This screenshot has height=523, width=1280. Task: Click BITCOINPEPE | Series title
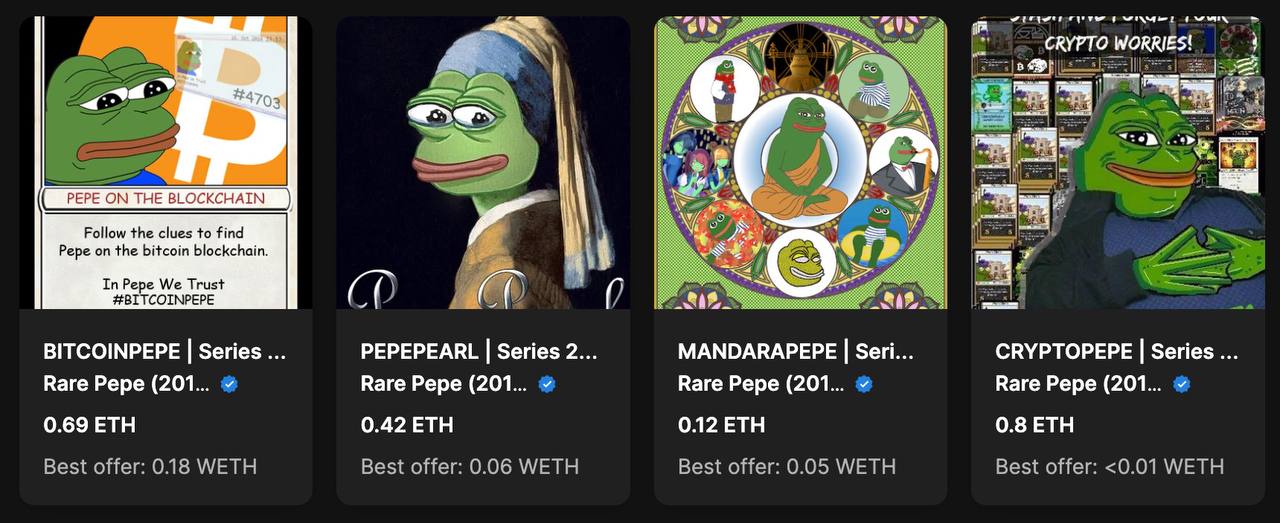tap(166, 351)
